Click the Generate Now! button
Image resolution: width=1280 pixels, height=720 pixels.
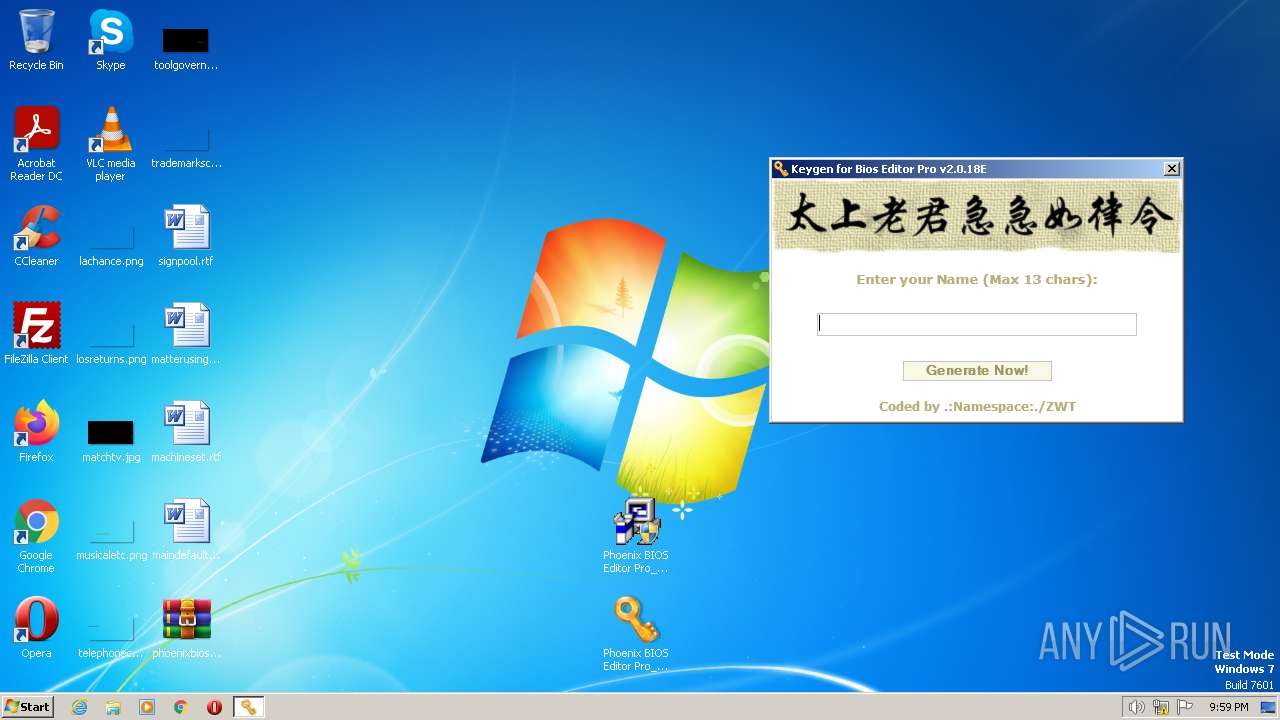click(977, 371)
